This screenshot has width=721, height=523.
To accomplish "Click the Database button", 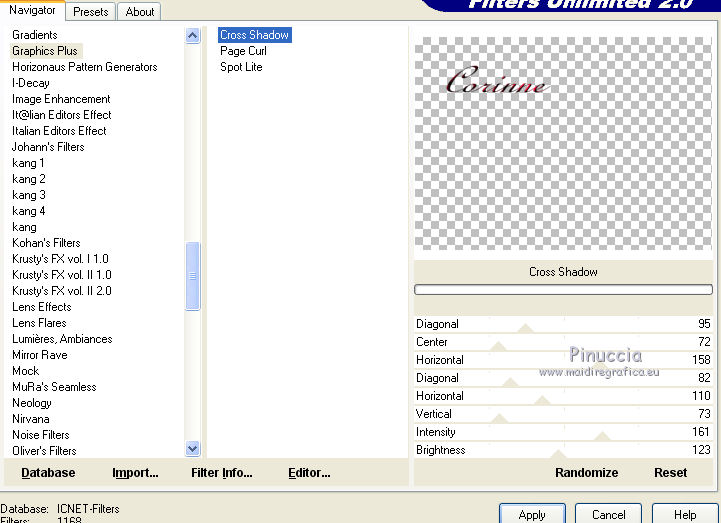I will 48,473.
